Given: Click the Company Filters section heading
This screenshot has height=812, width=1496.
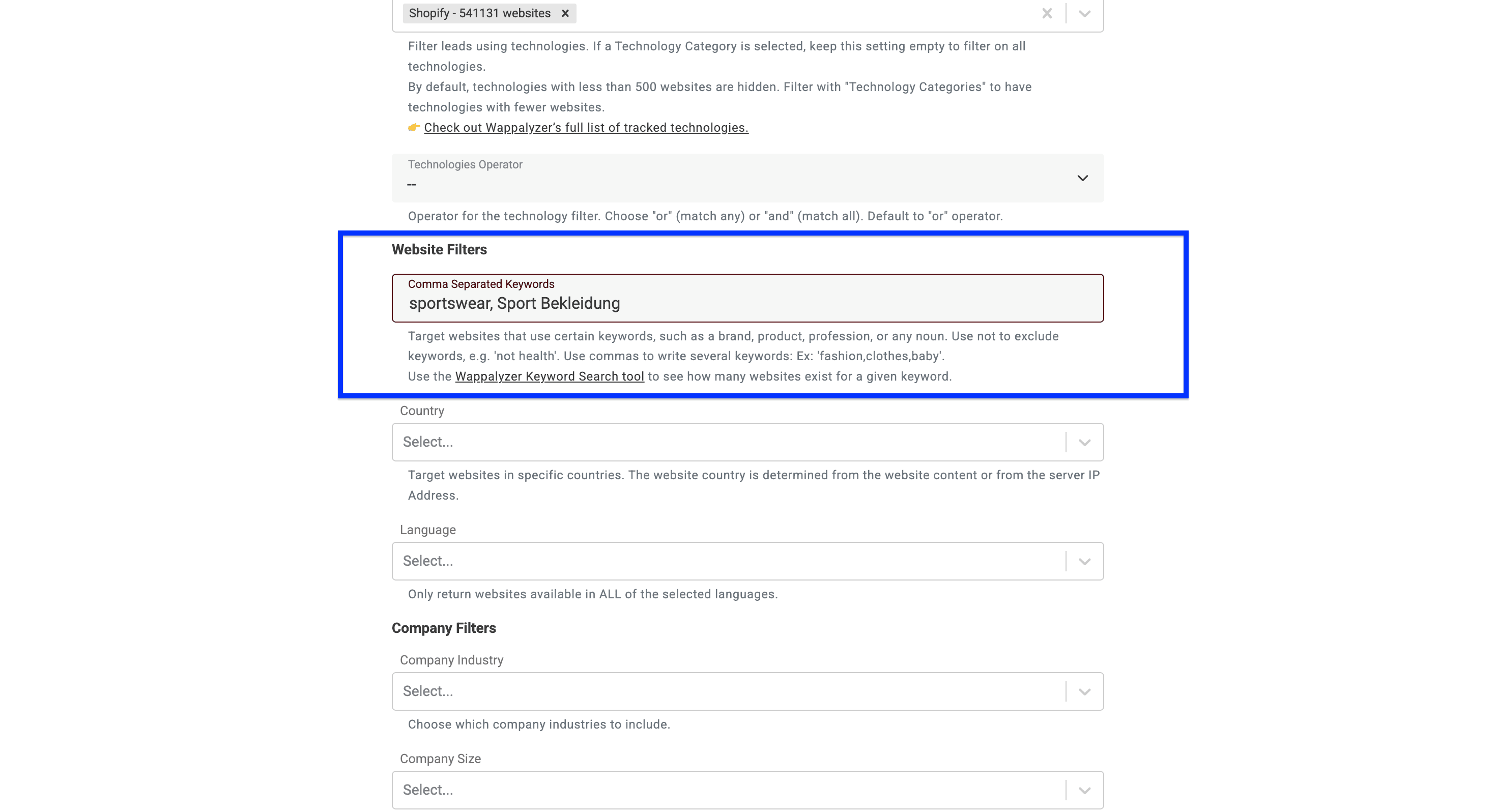Looking at the screenshot, I should 444,628.
